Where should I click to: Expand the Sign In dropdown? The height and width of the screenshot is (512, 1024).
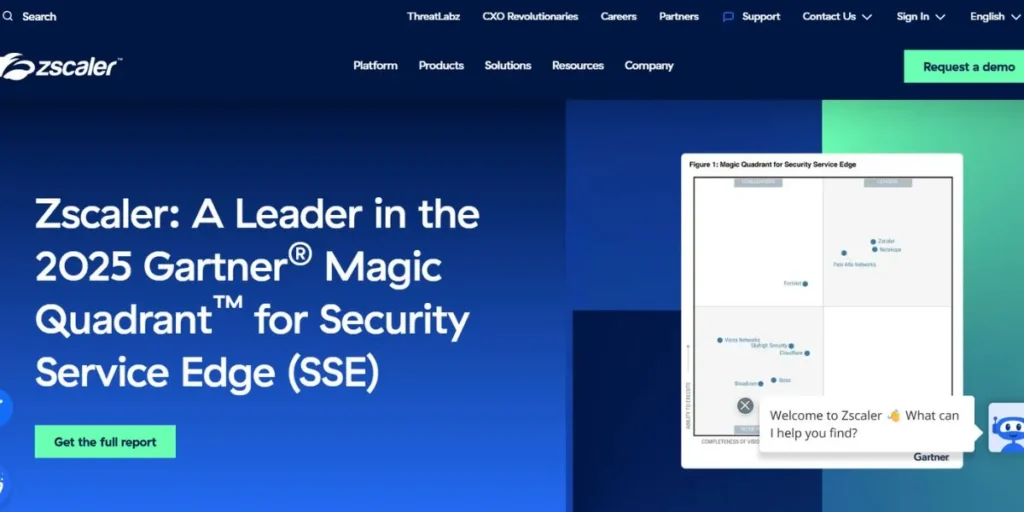[x=921, y=16]
